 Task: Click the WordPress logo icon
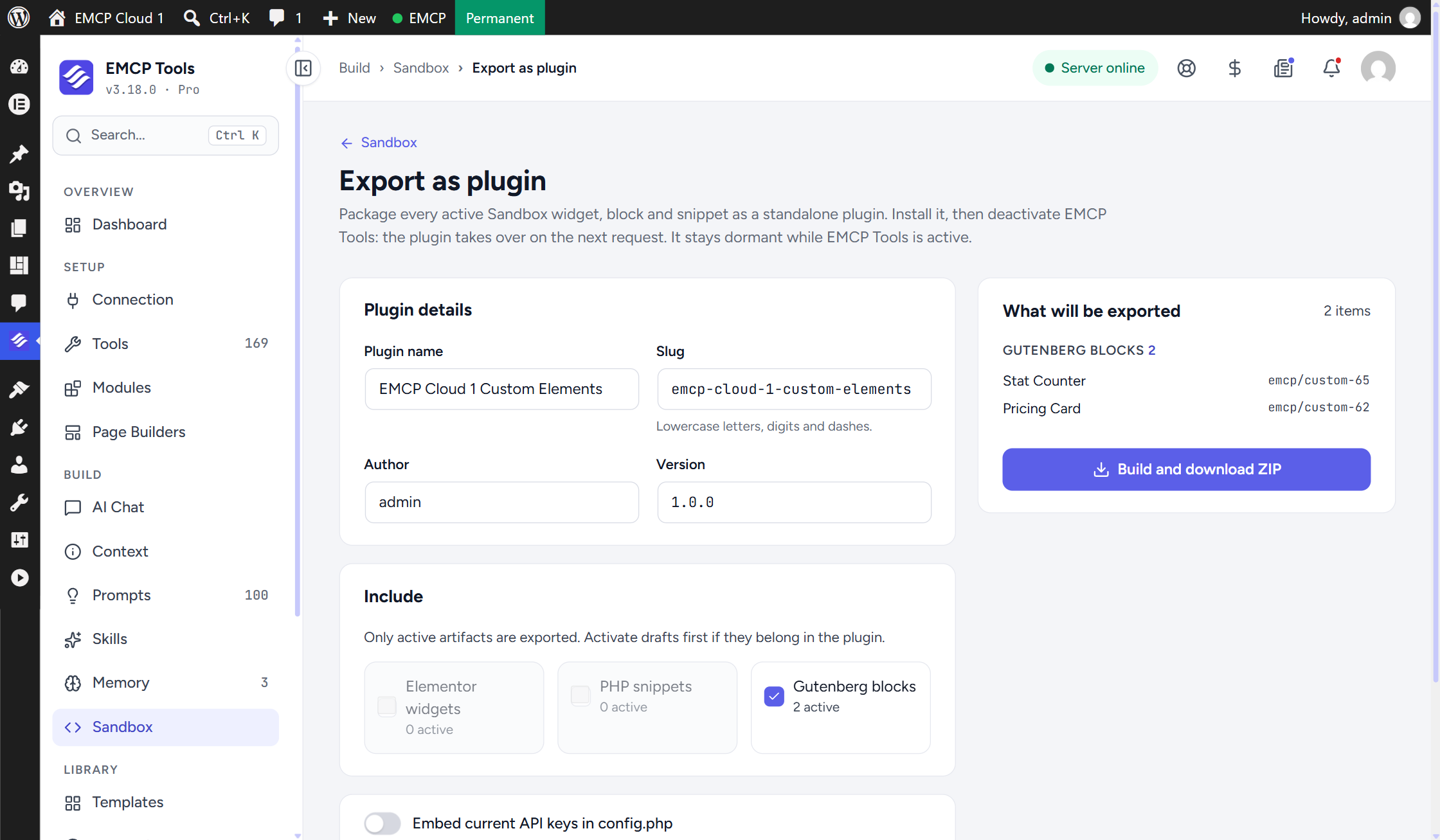(19, 17)
